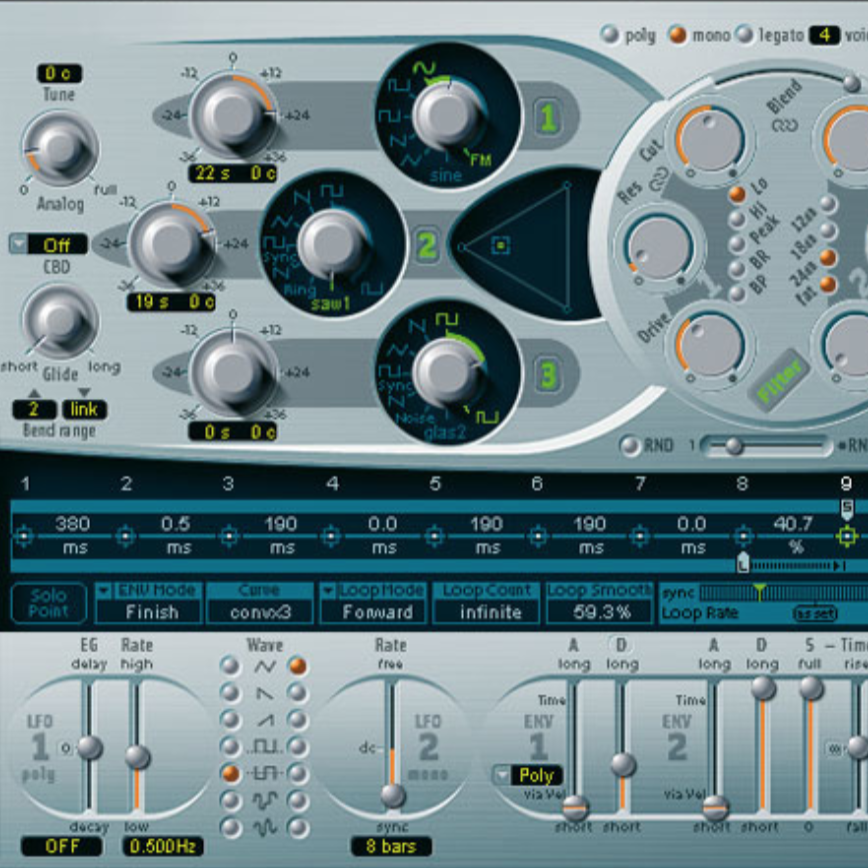The width and height of the screenshot is (868, 868).
Task: Click the square in Triangle mixer
Action: click(501, 243)
